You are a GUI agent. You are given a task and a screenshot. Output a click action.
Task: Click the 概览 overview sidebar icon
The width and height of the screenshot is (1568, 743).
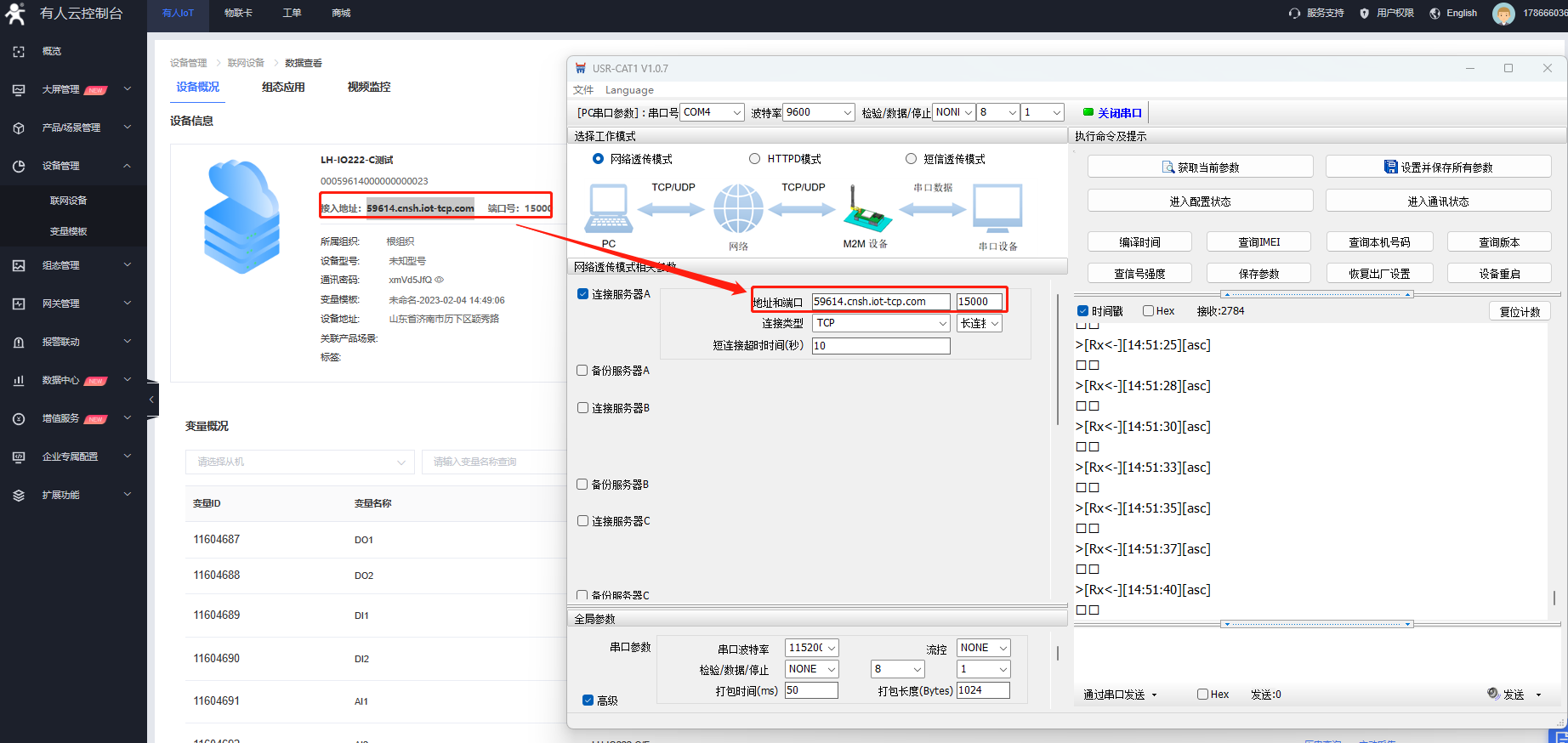point(19,52)
